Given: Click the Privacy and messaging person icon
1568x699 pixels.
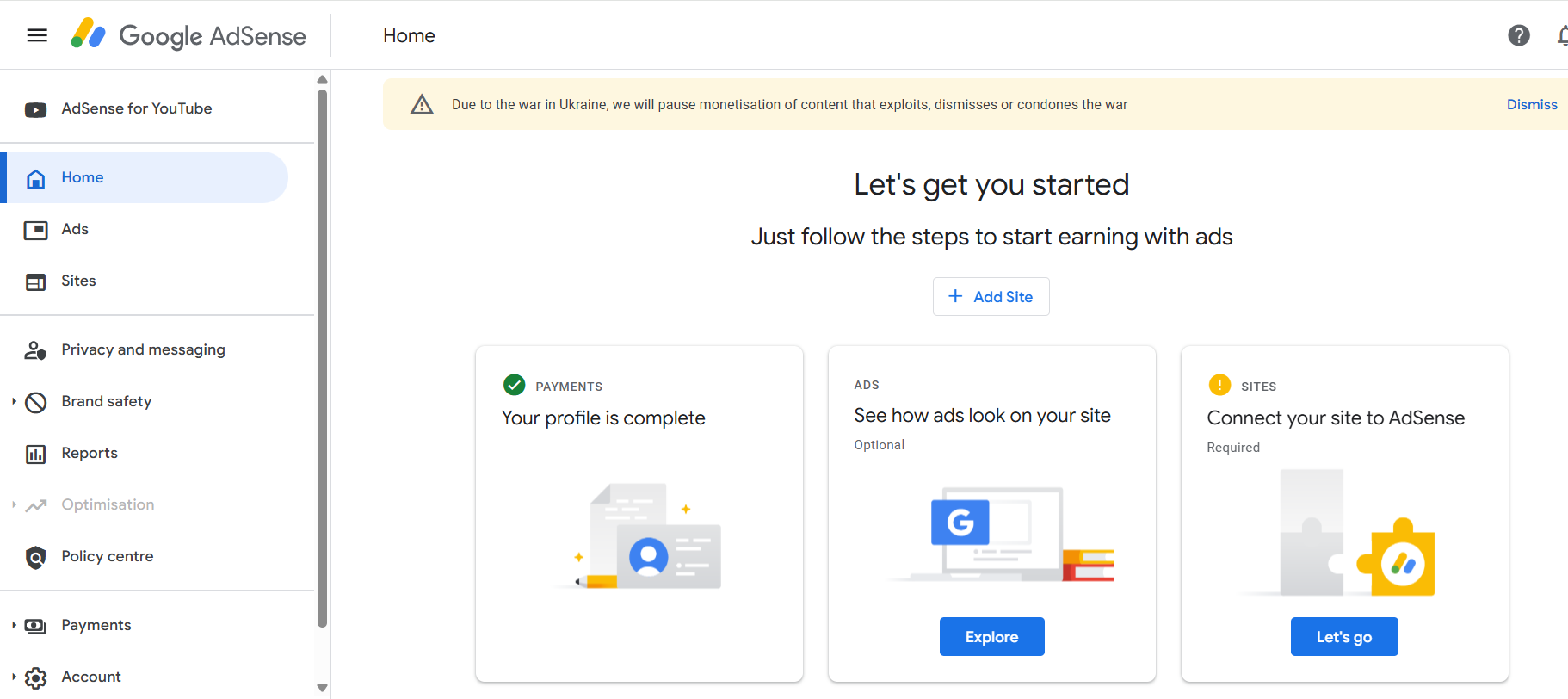Looking at the screenshot, I should pos(35,350).
